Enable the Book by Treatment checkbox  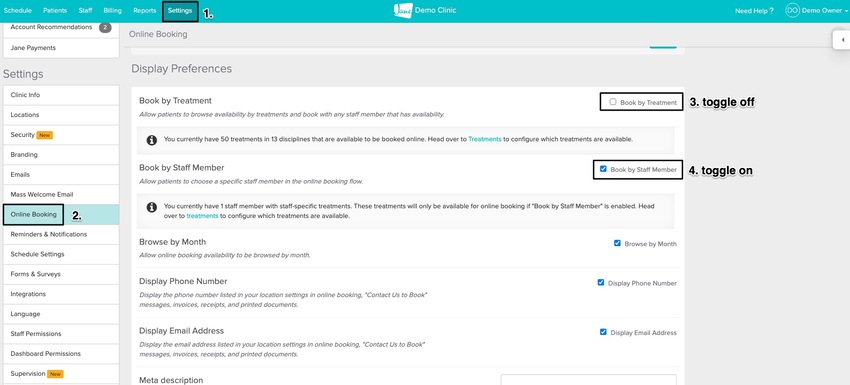[613, 101]
